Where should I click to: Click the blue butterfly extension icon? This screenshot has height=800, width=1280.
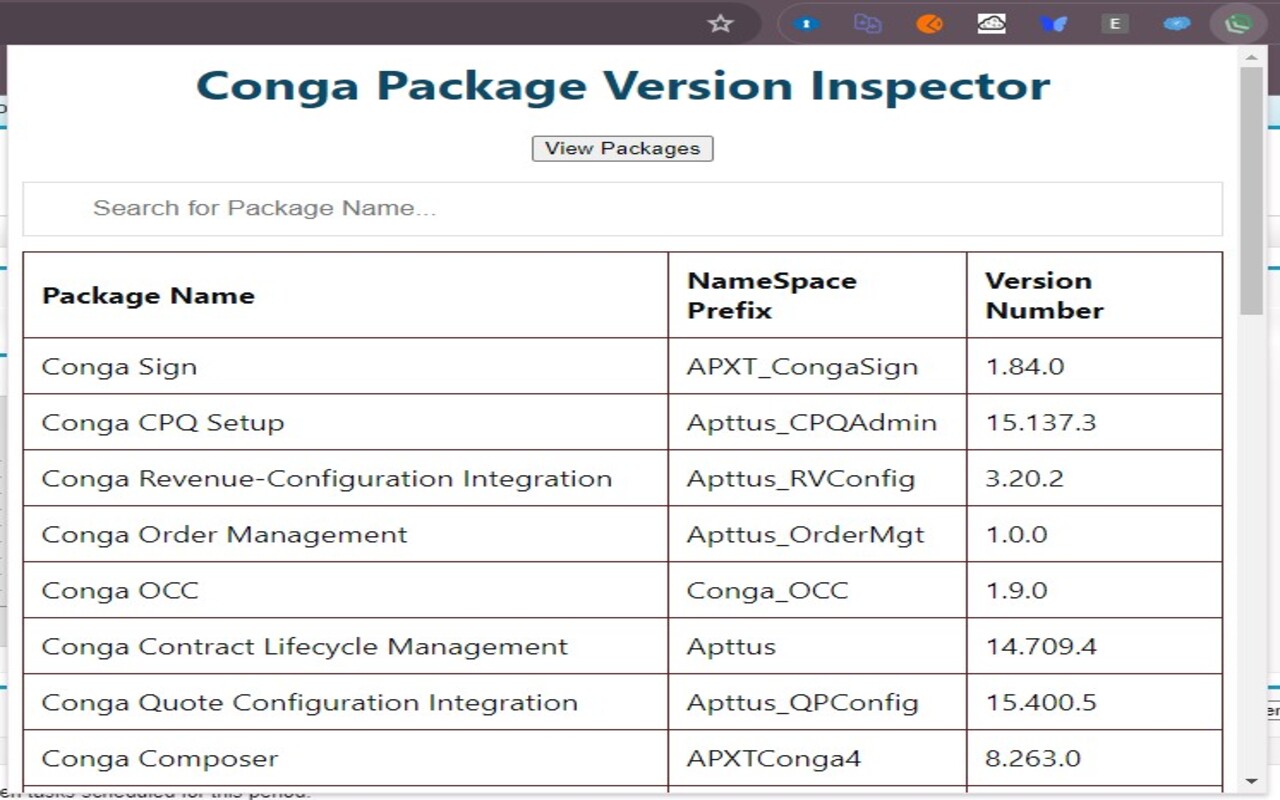(x=1053, y=23)
